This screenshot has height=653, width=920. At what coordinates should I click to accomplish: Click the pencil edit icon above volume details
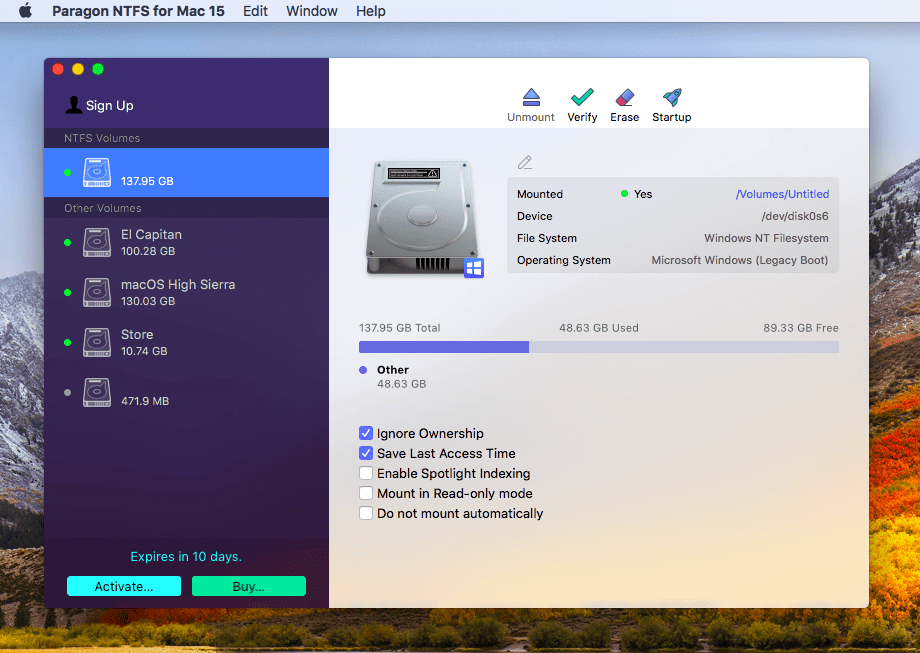click(x=524, y=161)
